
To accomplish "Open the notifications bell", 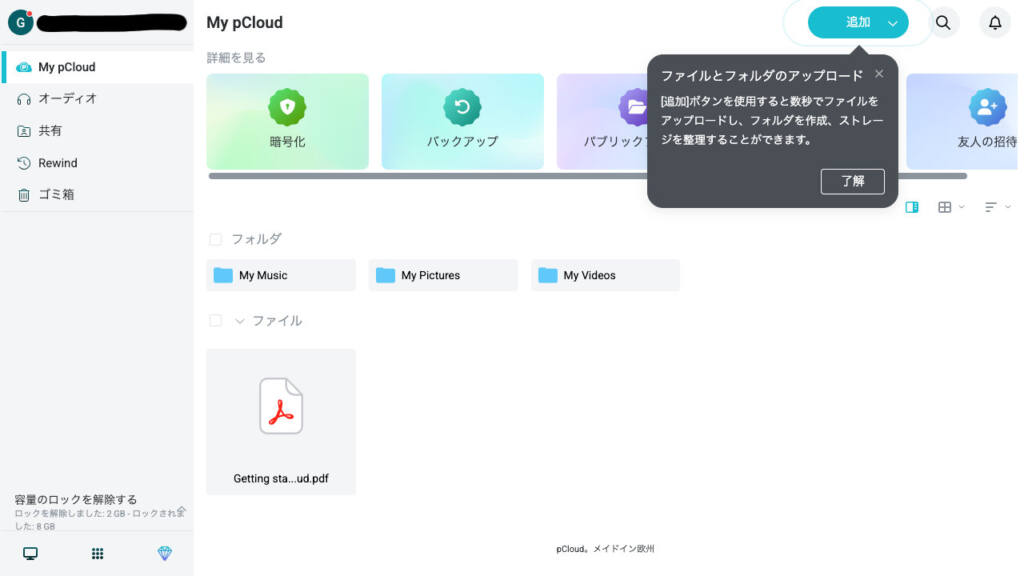I will [995, 23].
